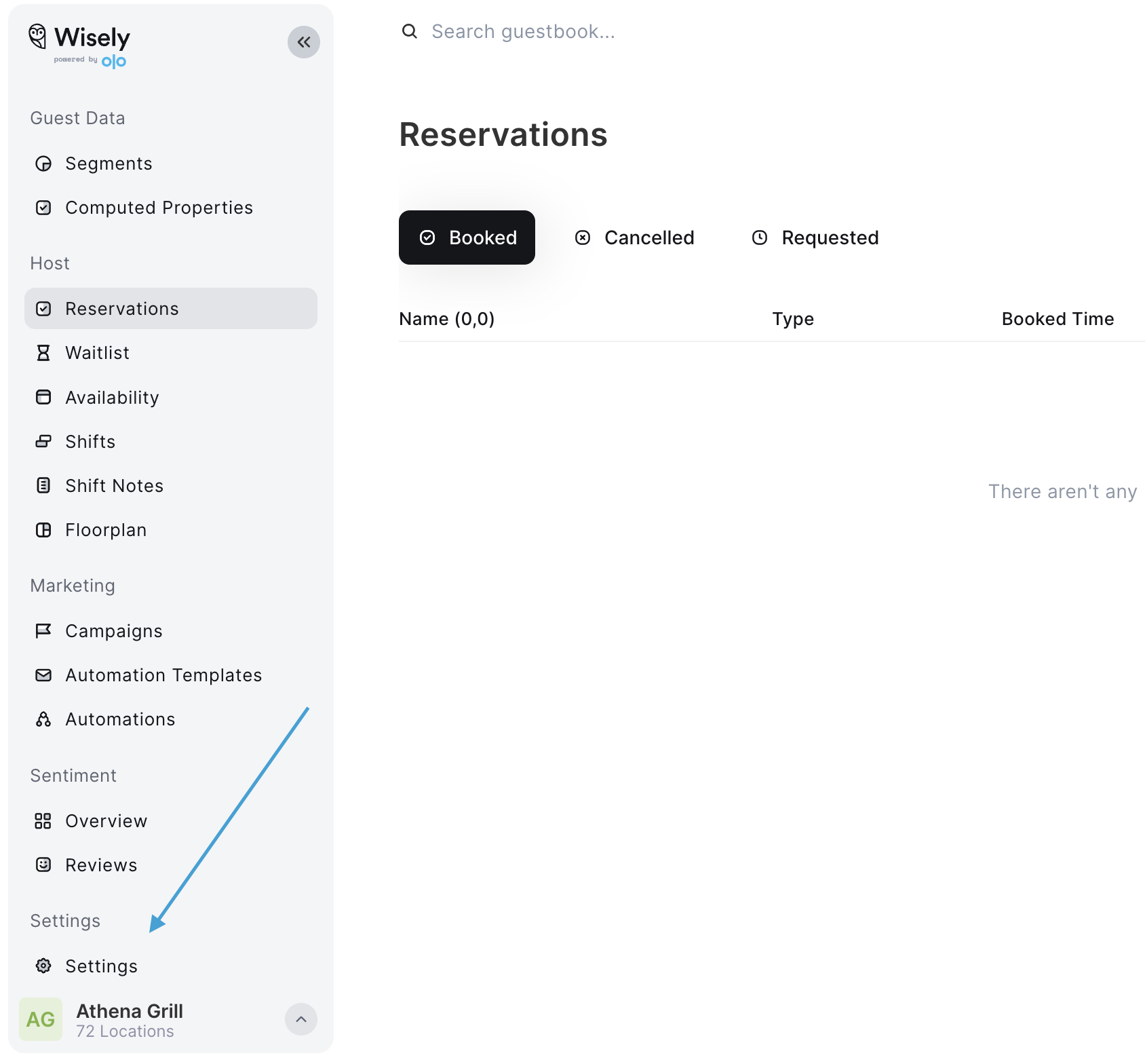1145x1064 pixels.
Task: Switch to the Cancelled reservations tab
Action: point(635,237)
